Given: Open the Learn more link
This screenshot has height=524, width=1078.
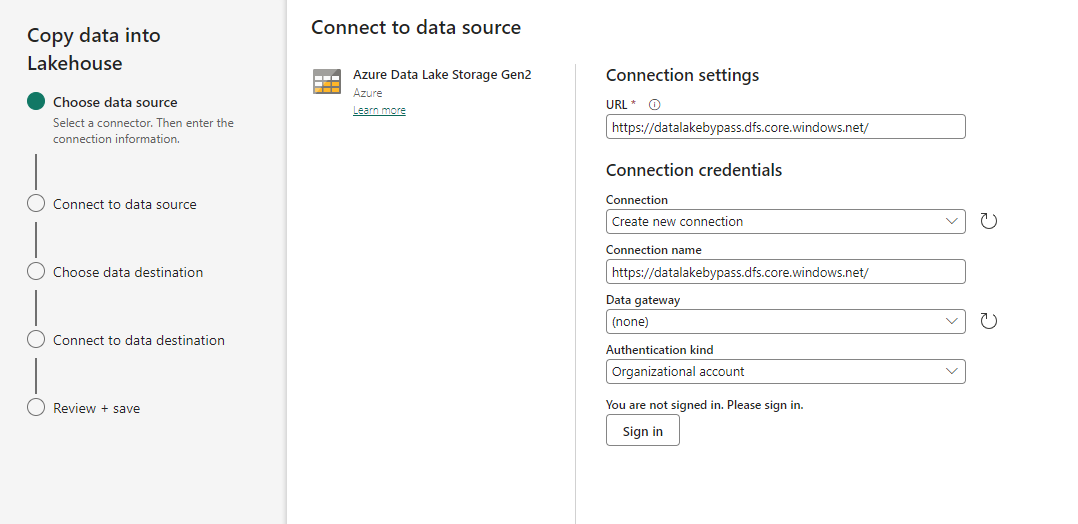Looking at the screenshot, I should (x=379, y=110).
